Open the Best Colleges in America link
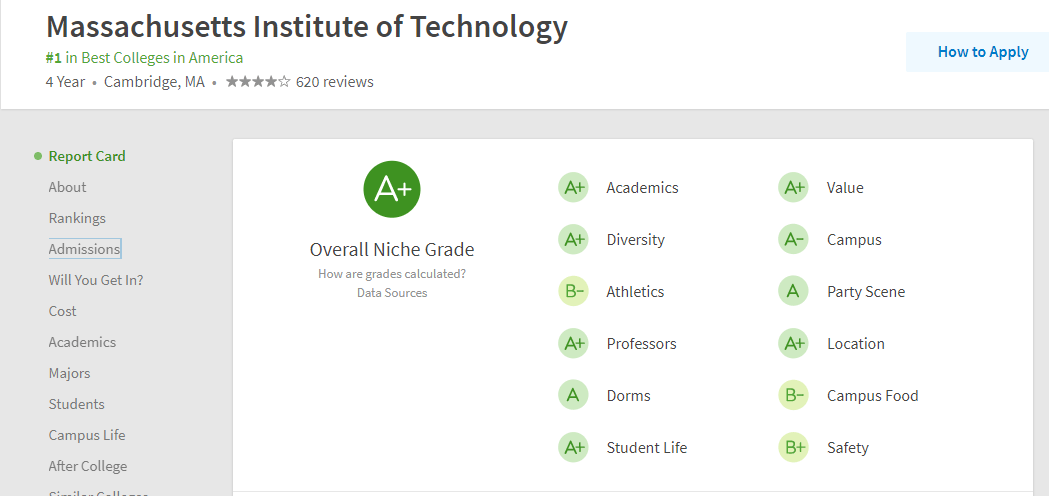 [x=162, y=58]
